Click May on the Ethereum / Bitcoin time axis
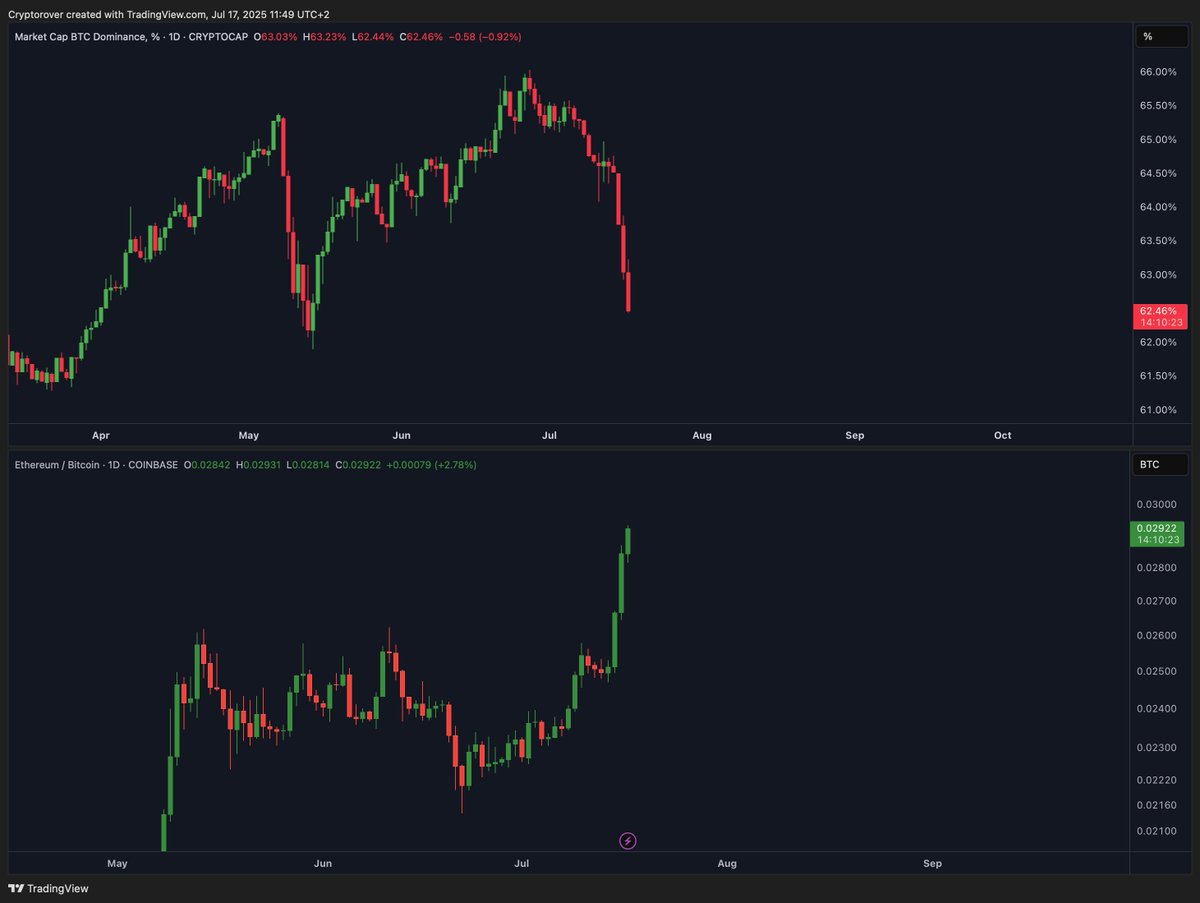The height and width of the screenshot is (903, 1200). [117, 864]
